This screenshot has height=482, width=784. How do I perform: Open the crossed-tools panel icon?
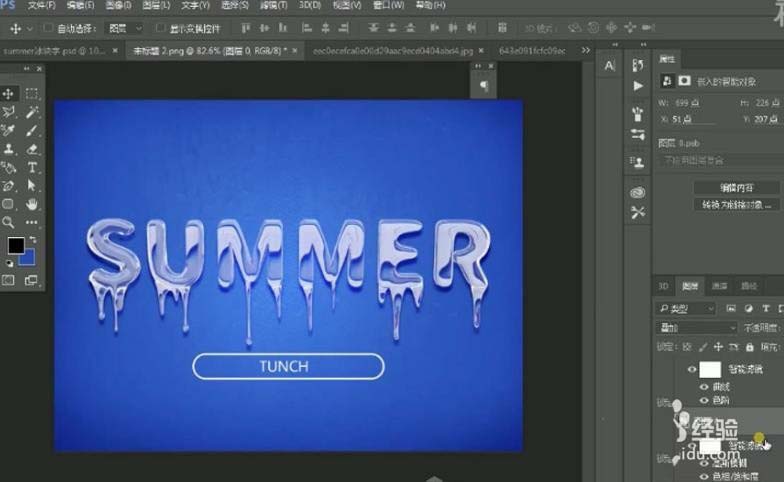pos(638,213)
